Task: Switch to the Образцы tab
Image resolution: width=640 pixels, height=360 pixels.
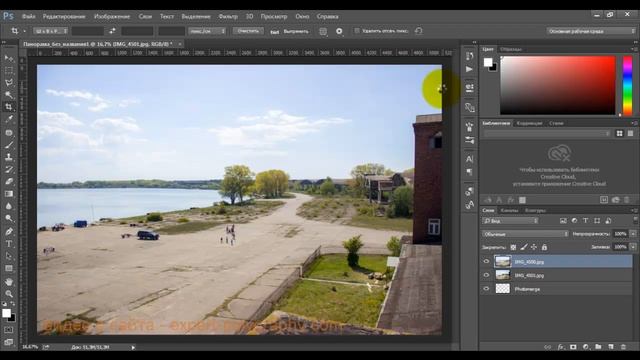Action: 511,49
